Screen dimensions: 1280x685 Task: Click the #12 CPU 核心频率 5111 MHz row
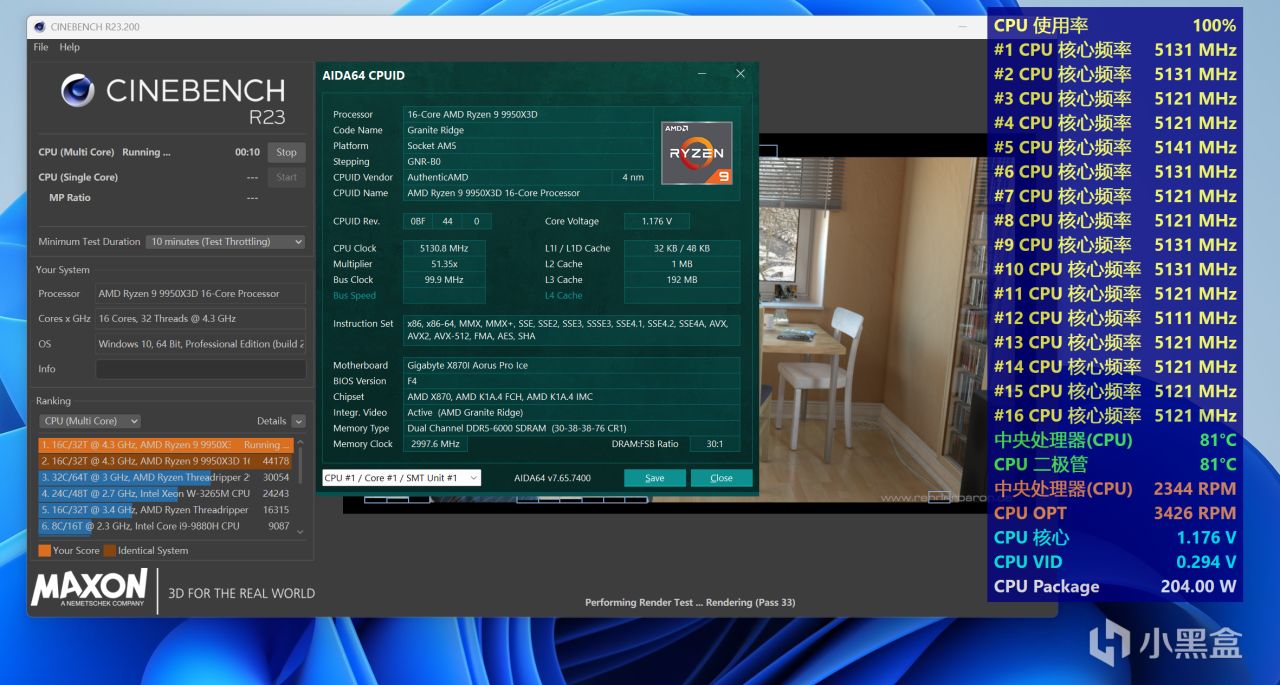1115,318
